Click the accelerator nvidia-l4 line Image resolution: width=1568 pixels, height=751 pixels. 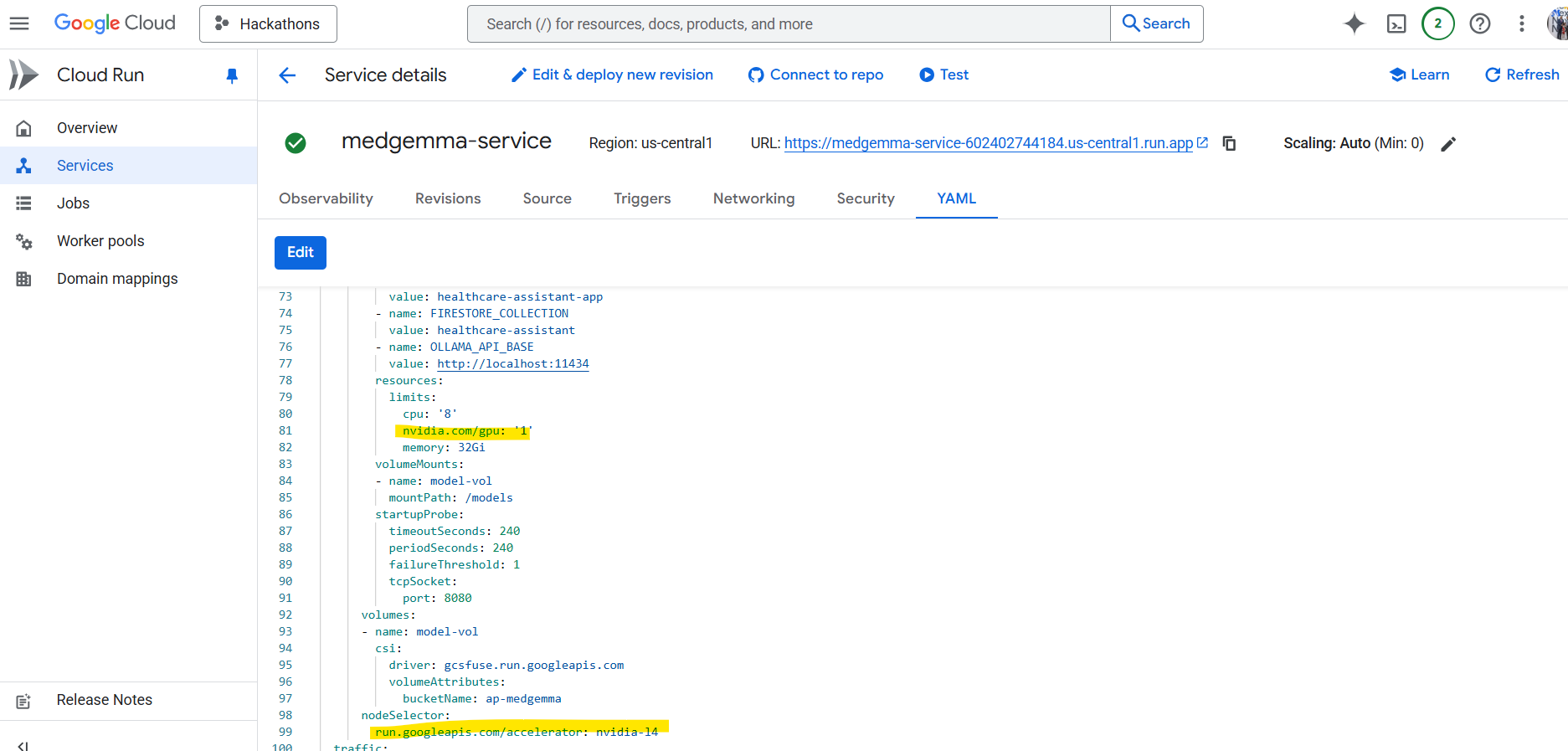pyautogui.click(x=517, y=732)
